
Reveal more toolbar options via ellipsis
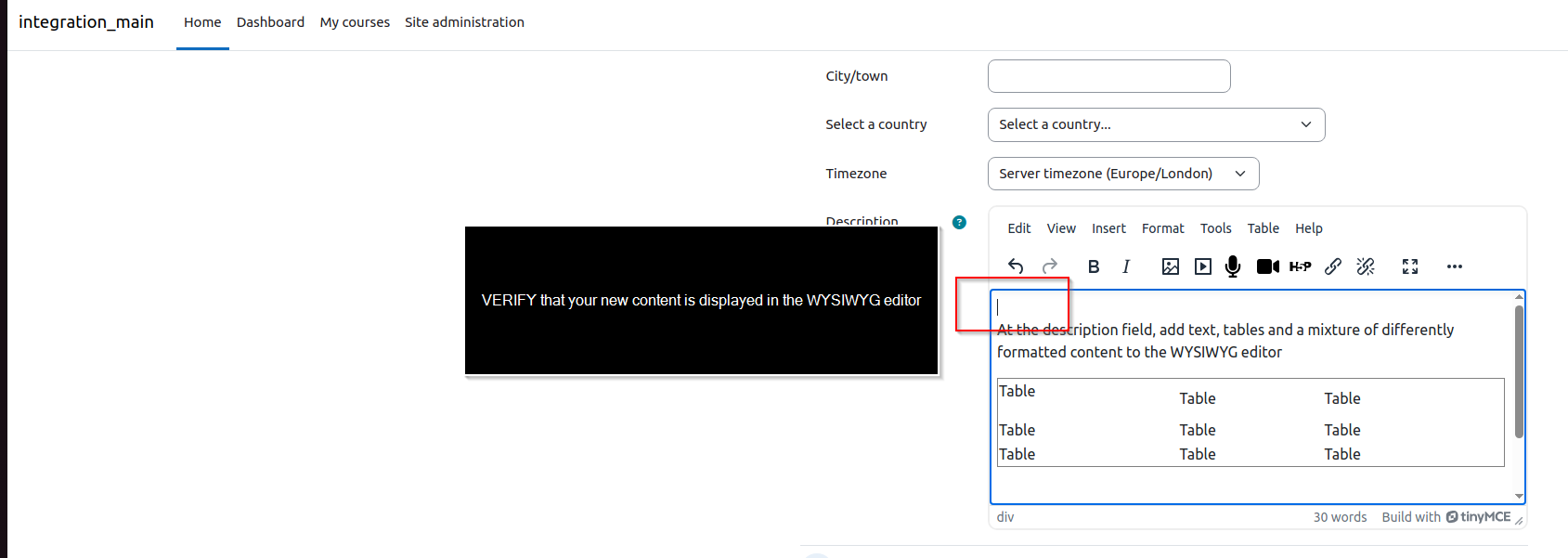click(1455, 266)
